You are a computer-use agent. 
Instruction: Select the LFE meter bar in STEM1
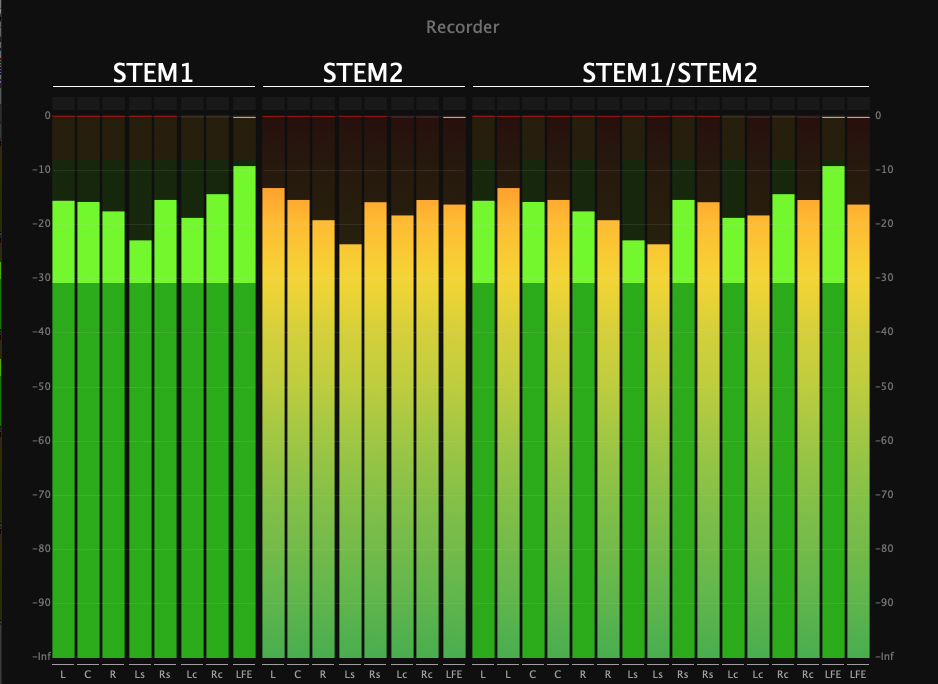click(243, 400)
